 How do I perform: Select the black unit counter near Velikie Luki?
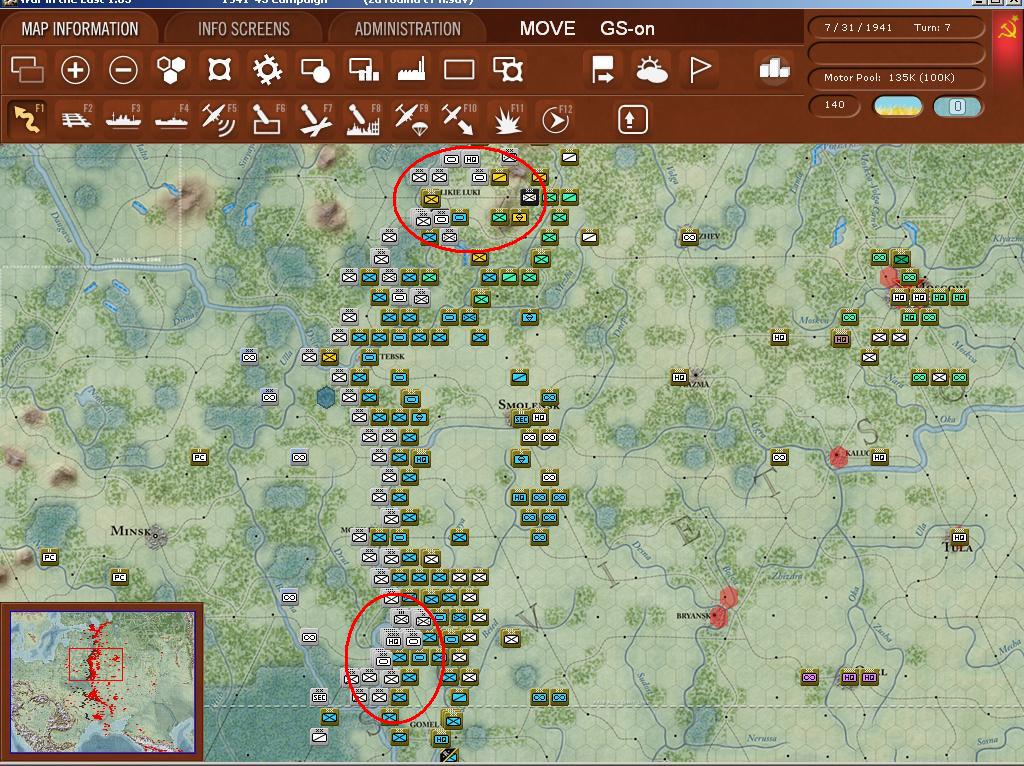point(530,197)
